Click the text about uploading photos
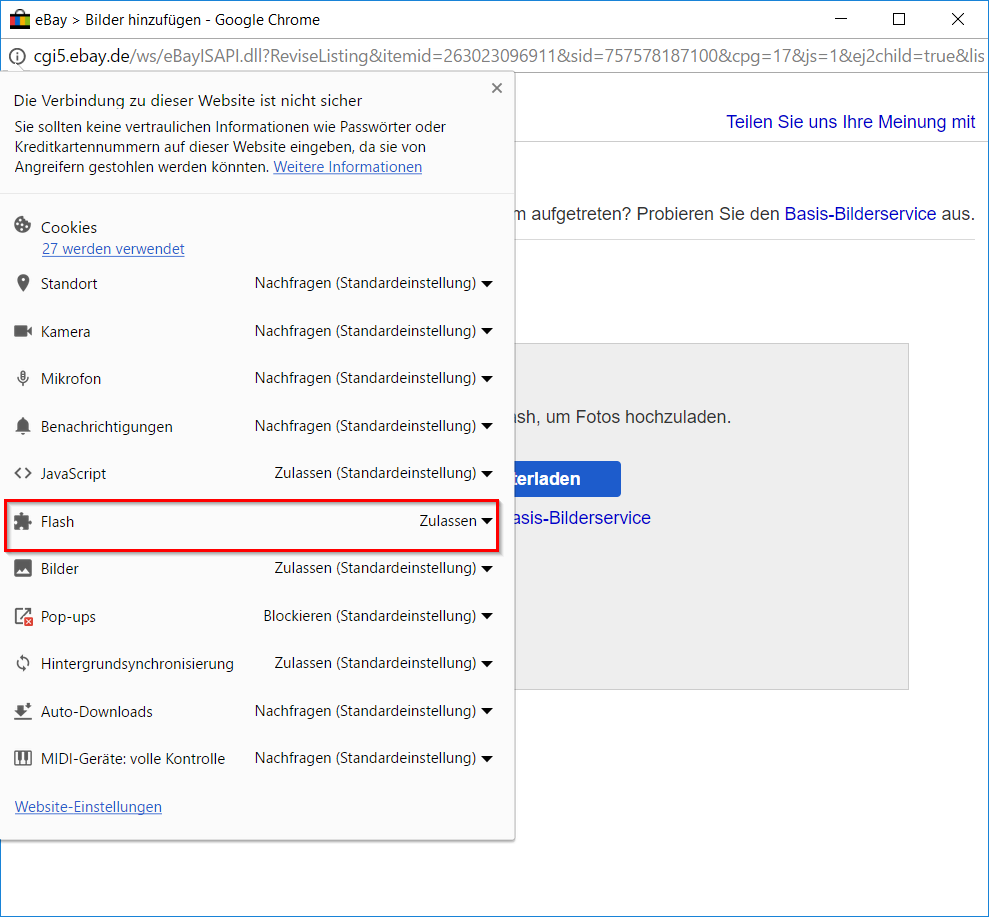The width and height of the screenshot is (989, 917). tap(623, 417)
